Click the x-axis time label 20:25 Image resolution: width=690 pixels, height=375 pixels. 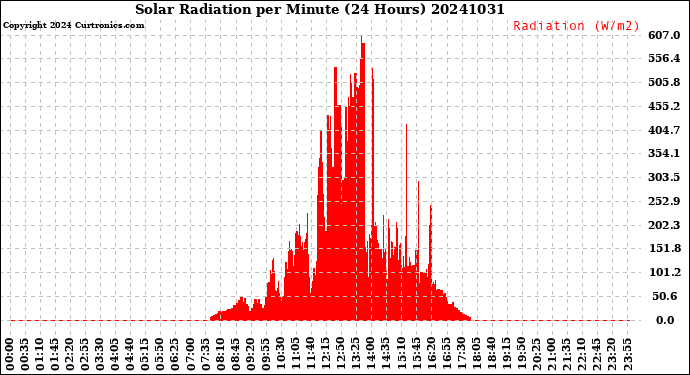point(536,355)
